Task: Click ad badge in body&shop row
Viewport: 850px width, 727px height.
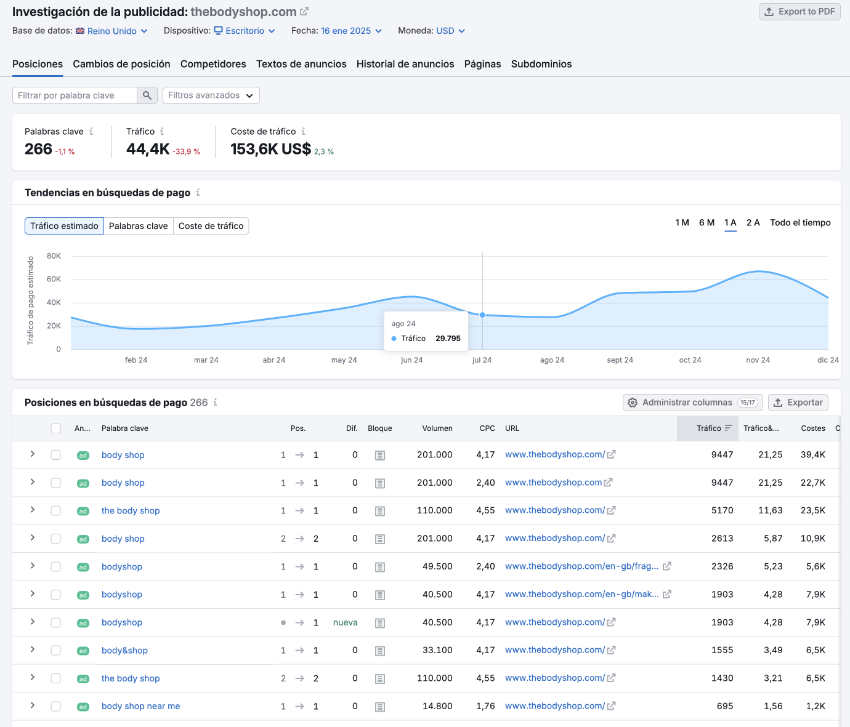Action: coord(83,651)
